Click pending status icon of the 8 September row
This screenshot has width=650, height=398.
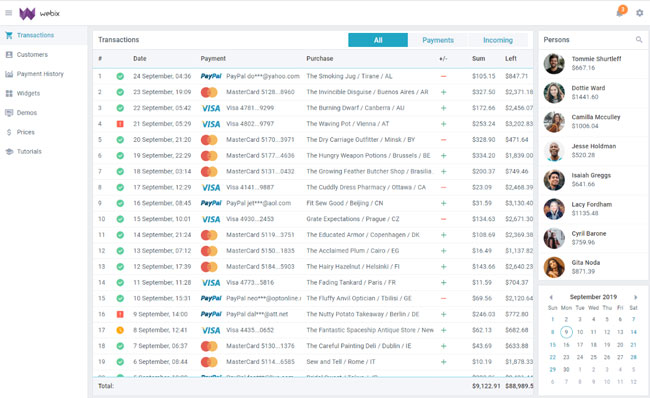click(120, 330)
